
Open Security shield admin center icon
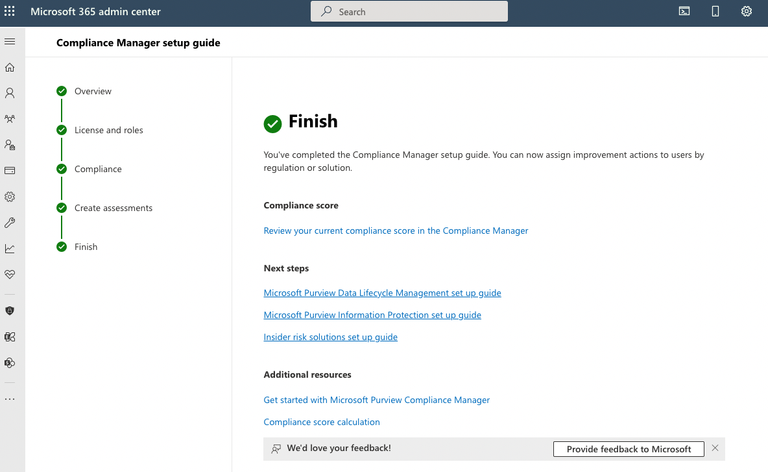click(x=10, y=311)
